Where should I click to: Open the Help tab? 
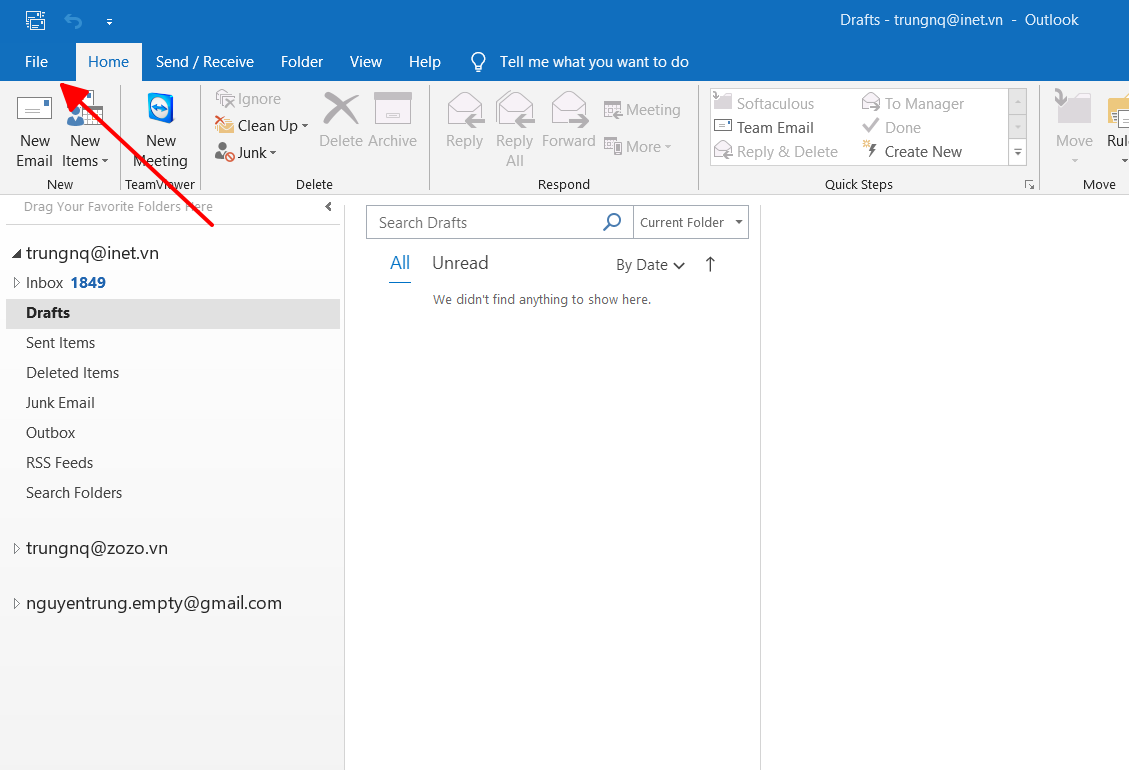[424, 62]
